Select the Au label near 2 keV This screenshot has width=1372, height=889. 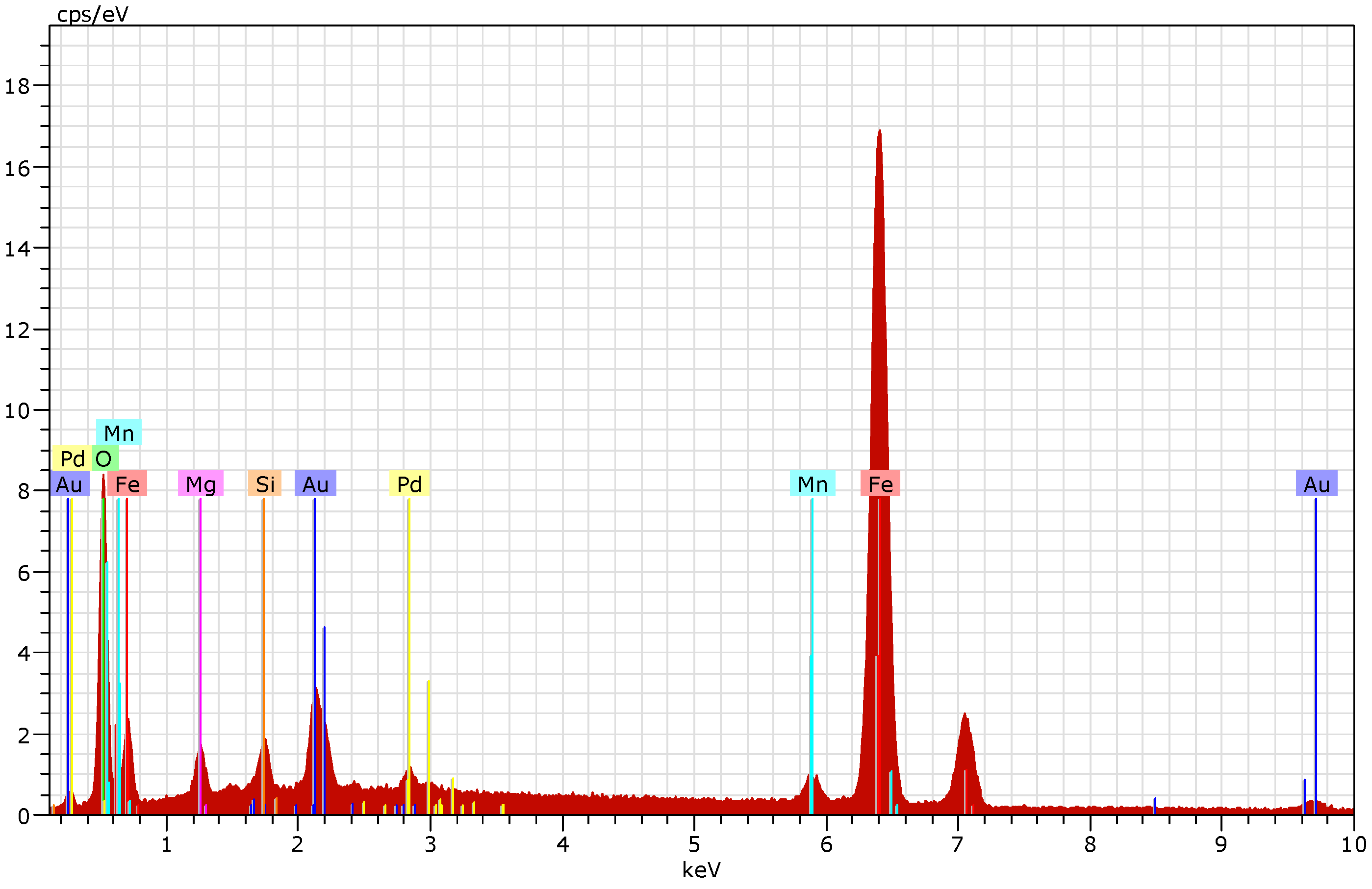tap(315, 483)
